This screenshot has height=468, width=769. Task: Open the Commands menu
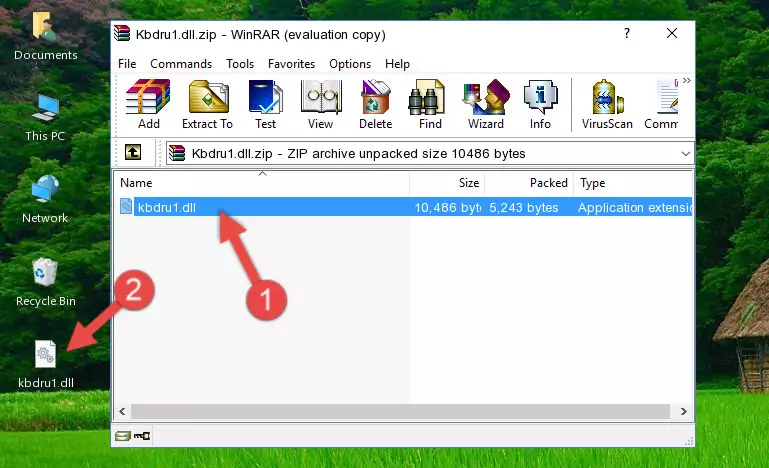click(x=181, y=64)
